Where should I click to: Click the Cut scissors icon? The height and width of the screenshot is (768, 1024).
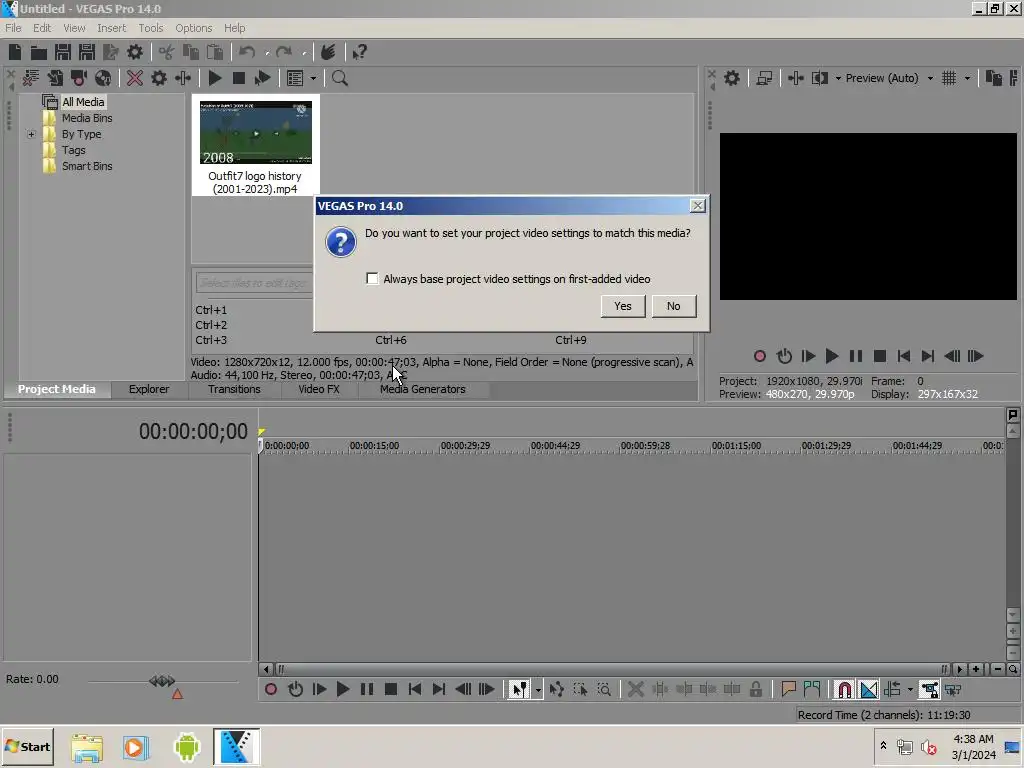pos(167,52)
